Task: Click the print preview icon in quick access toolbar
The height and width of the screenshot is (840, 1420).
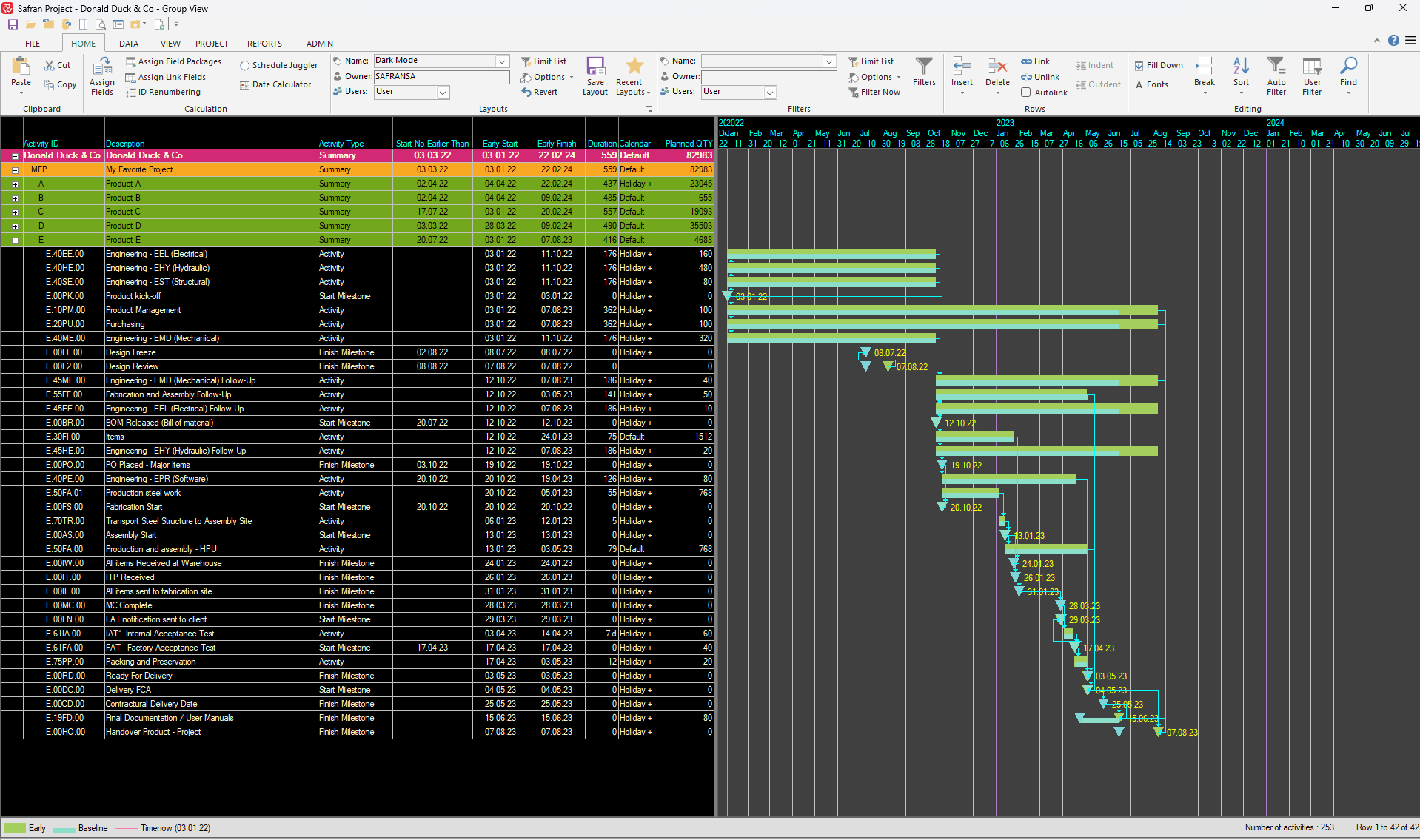Action: click(x=101, y=24)
